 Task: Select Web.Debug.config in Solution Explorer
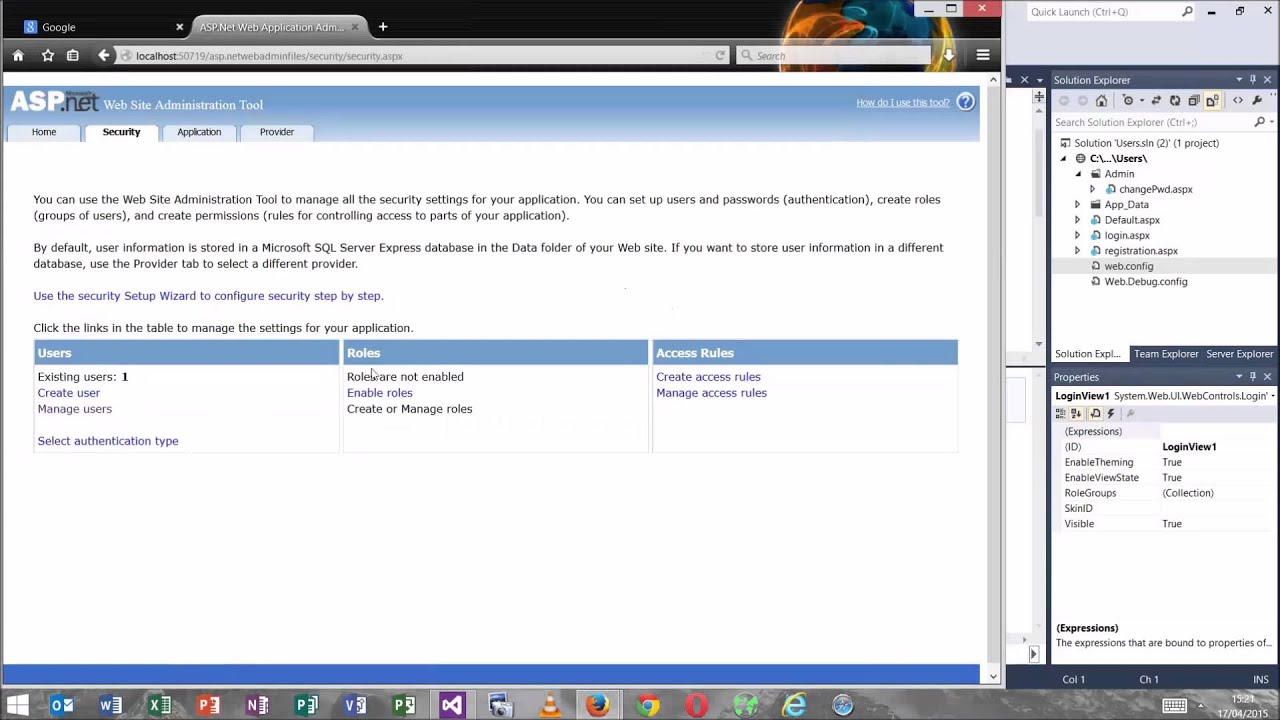1145,282
